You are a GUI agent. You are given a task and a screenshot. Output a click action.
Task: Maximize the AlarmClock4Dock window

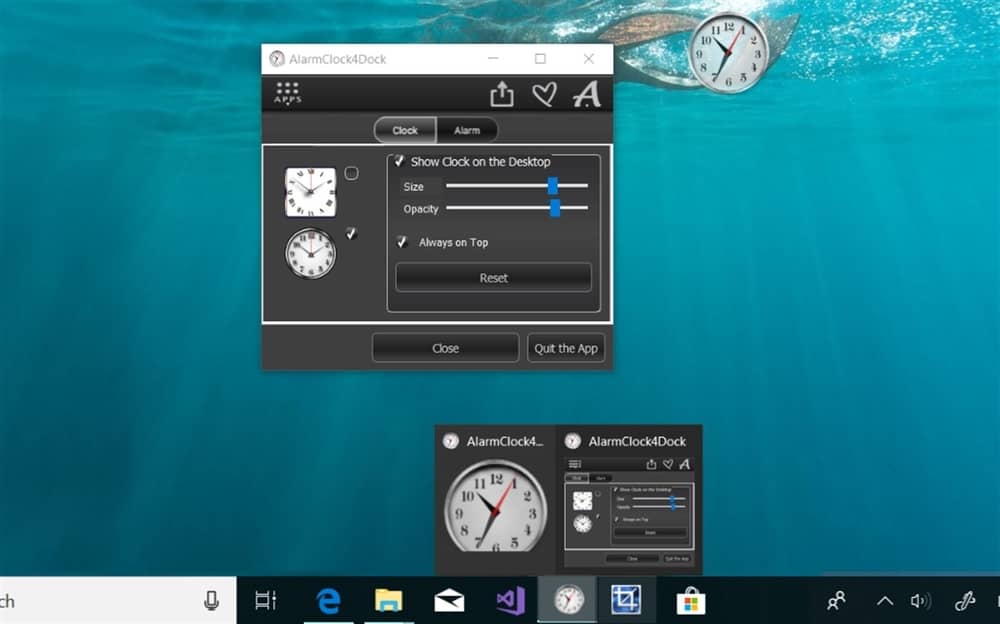[x=540, y=59]
